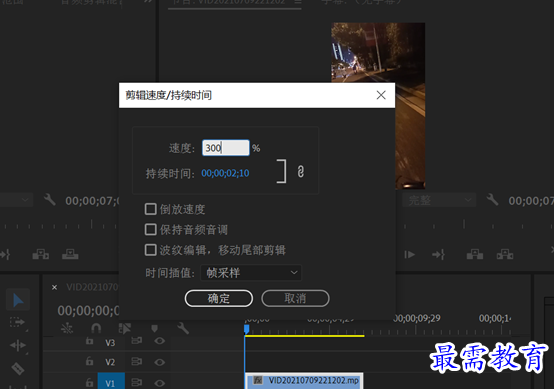Toggle V2 track lock
Viewport: 554px width, 389px height.
click(89, 361)
